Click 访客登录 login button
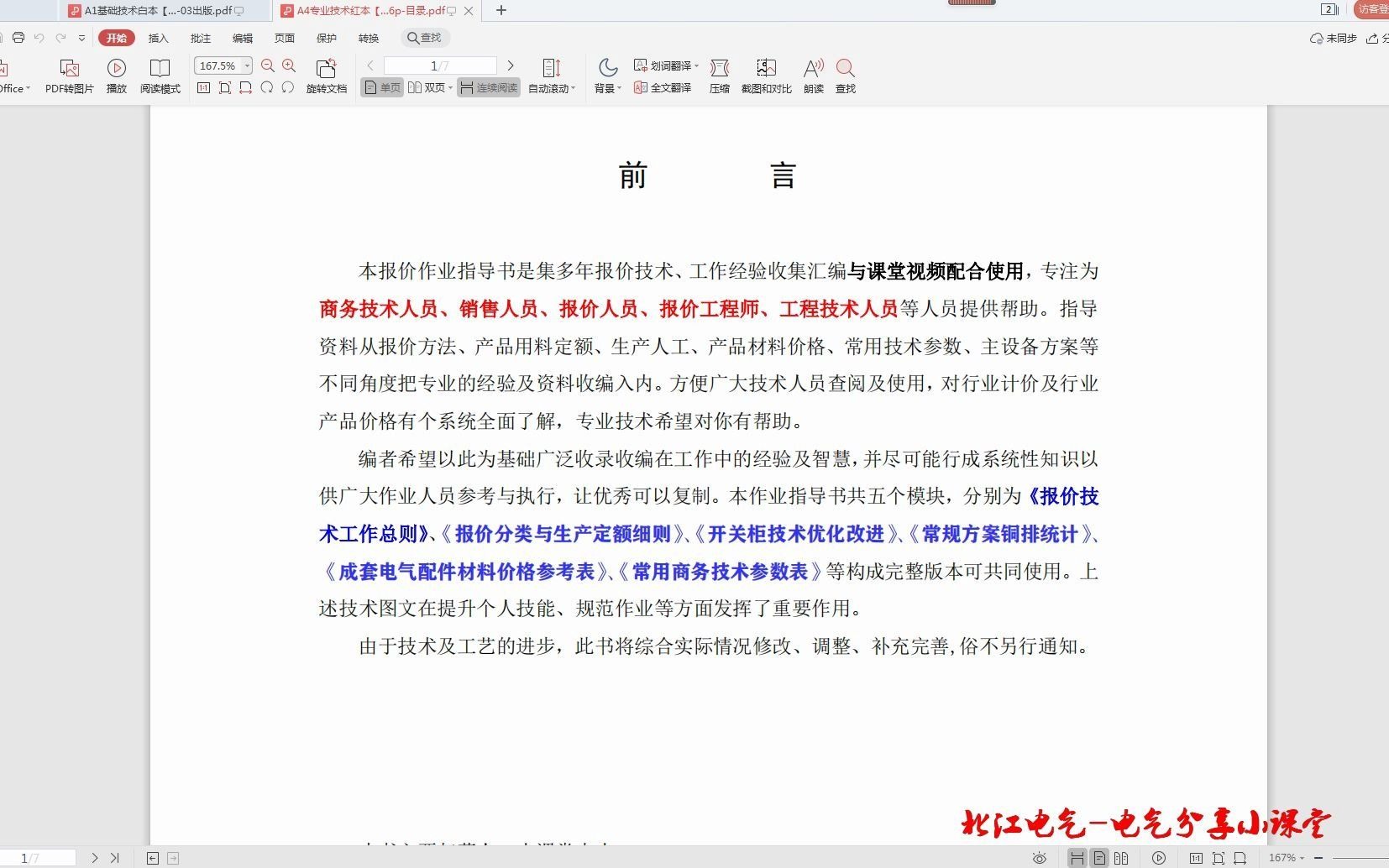 [1372, 9]
